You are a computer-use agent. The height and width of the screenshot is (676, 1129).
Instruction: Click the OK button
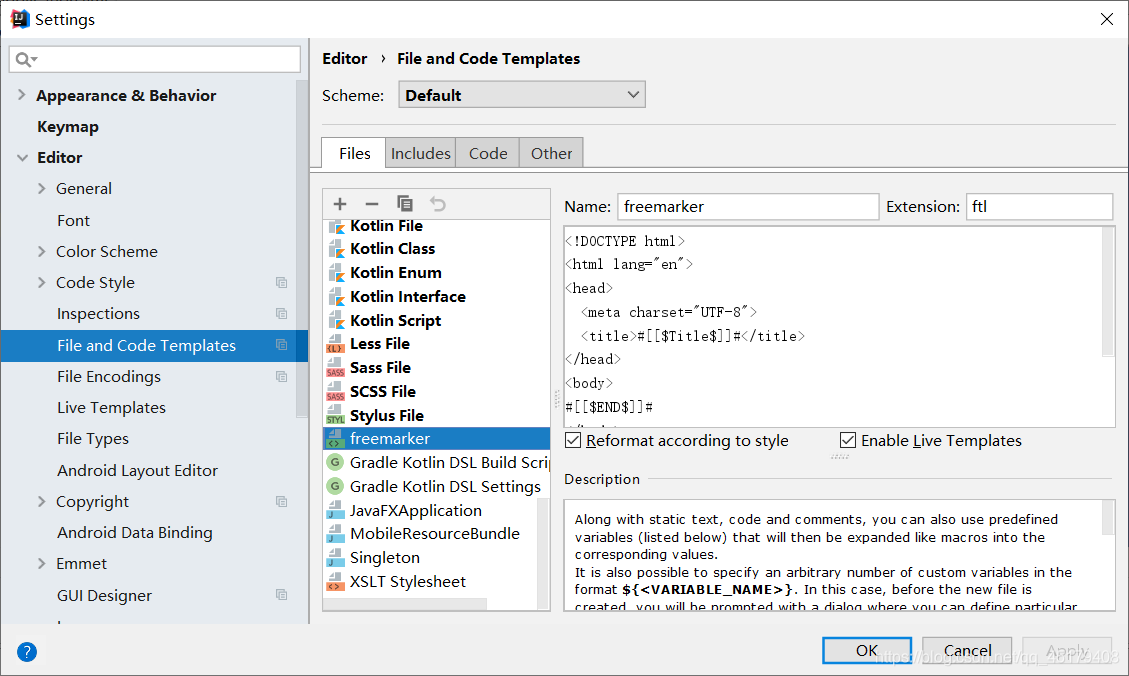(x=867, y=651)
